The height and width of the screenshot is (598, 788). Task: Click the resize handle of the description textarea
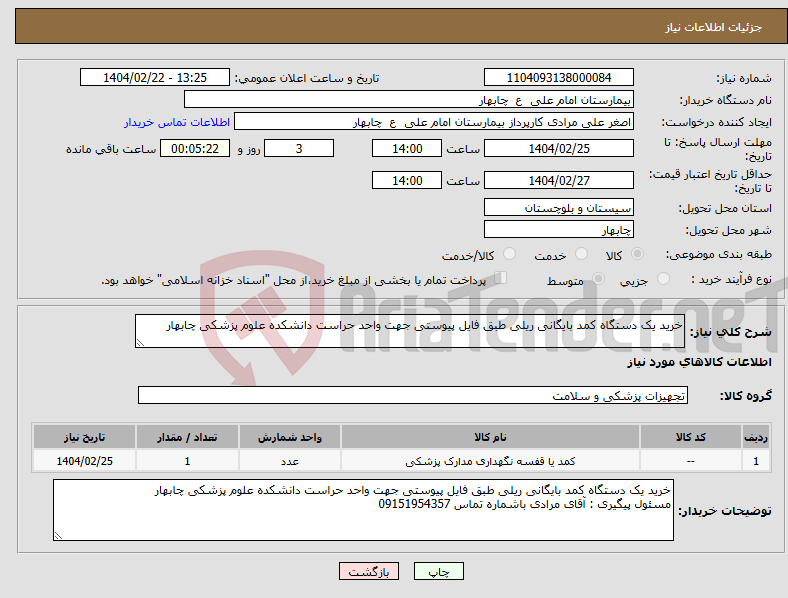140,343
